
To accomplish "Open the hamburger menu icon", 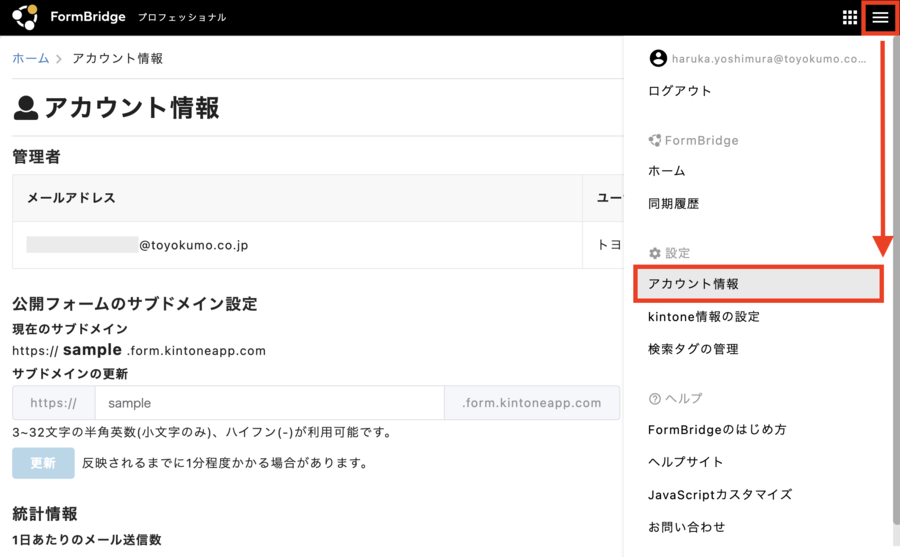I will [x=880, y=17].
